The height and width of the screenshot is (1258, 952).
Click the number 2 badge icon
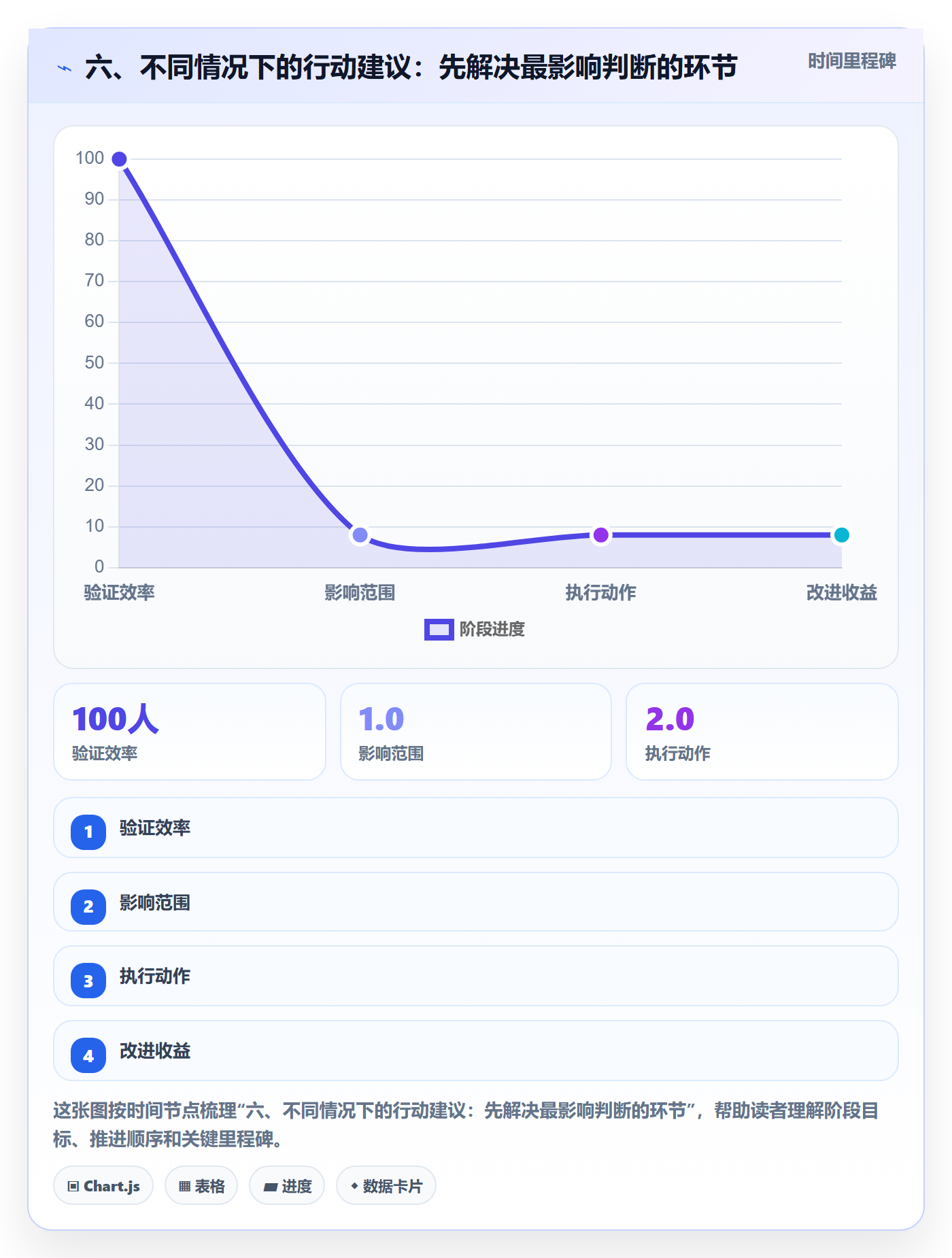[88, 906]
